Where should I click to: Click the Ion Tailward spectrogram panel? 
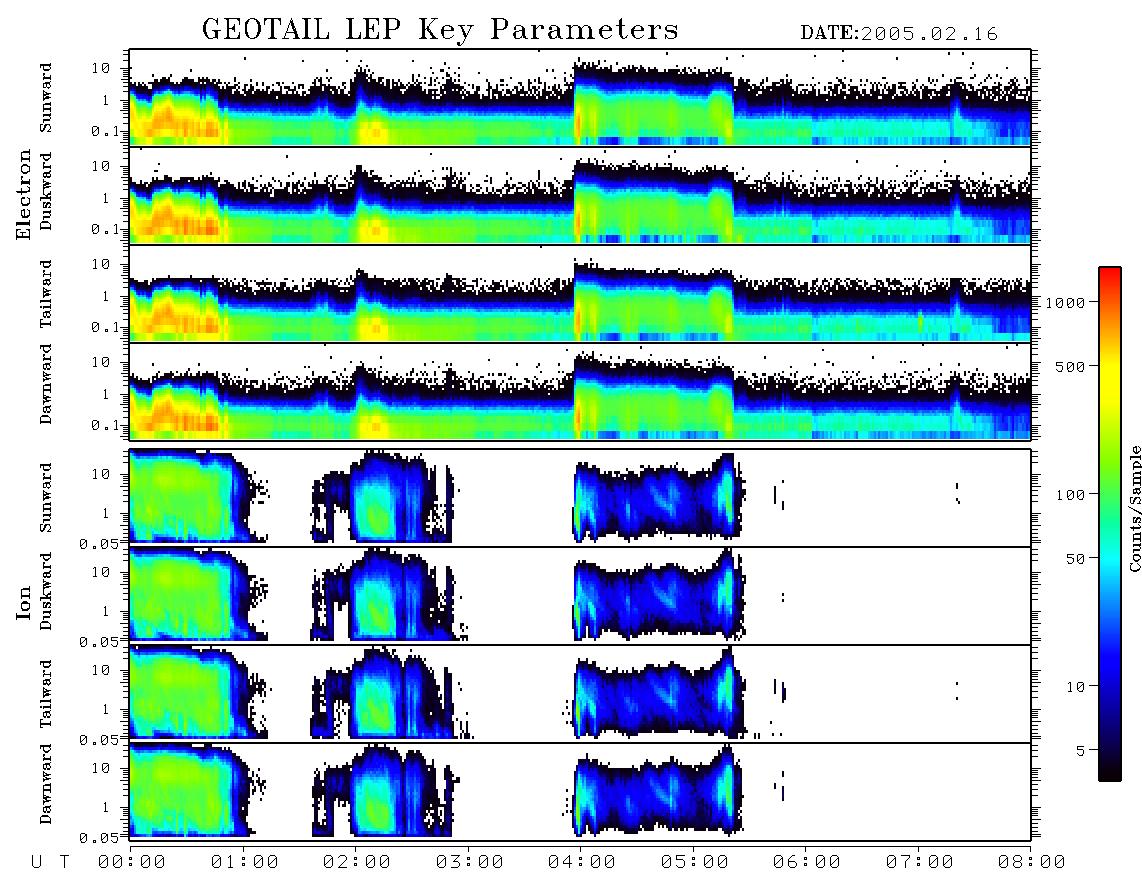tap(580, 694)
